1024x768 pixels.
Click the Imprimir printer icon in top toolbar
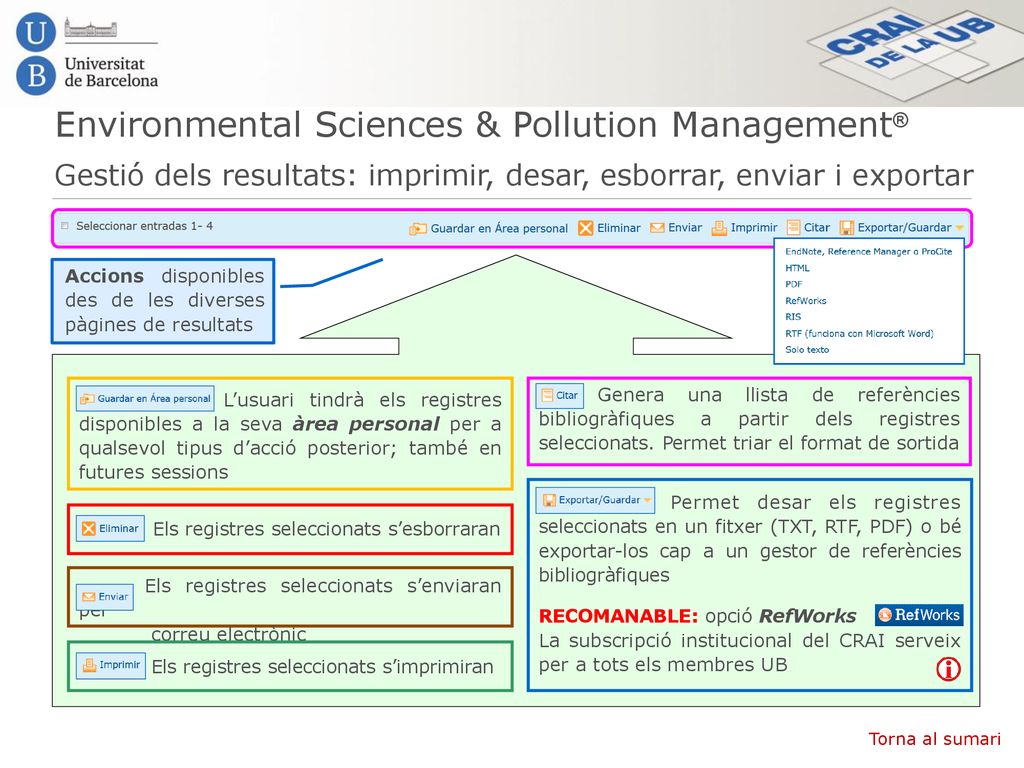click(x=719, y=228)
